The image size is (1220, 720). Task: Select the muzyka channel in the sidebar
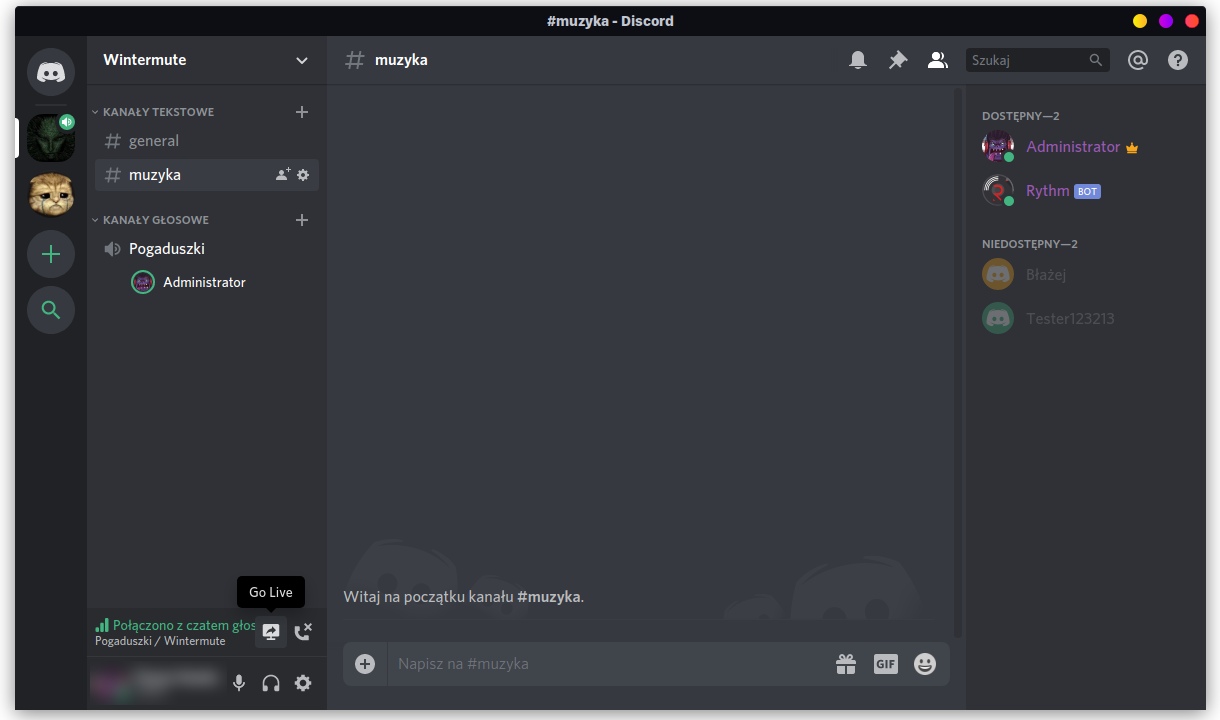(x=207, y=175)
